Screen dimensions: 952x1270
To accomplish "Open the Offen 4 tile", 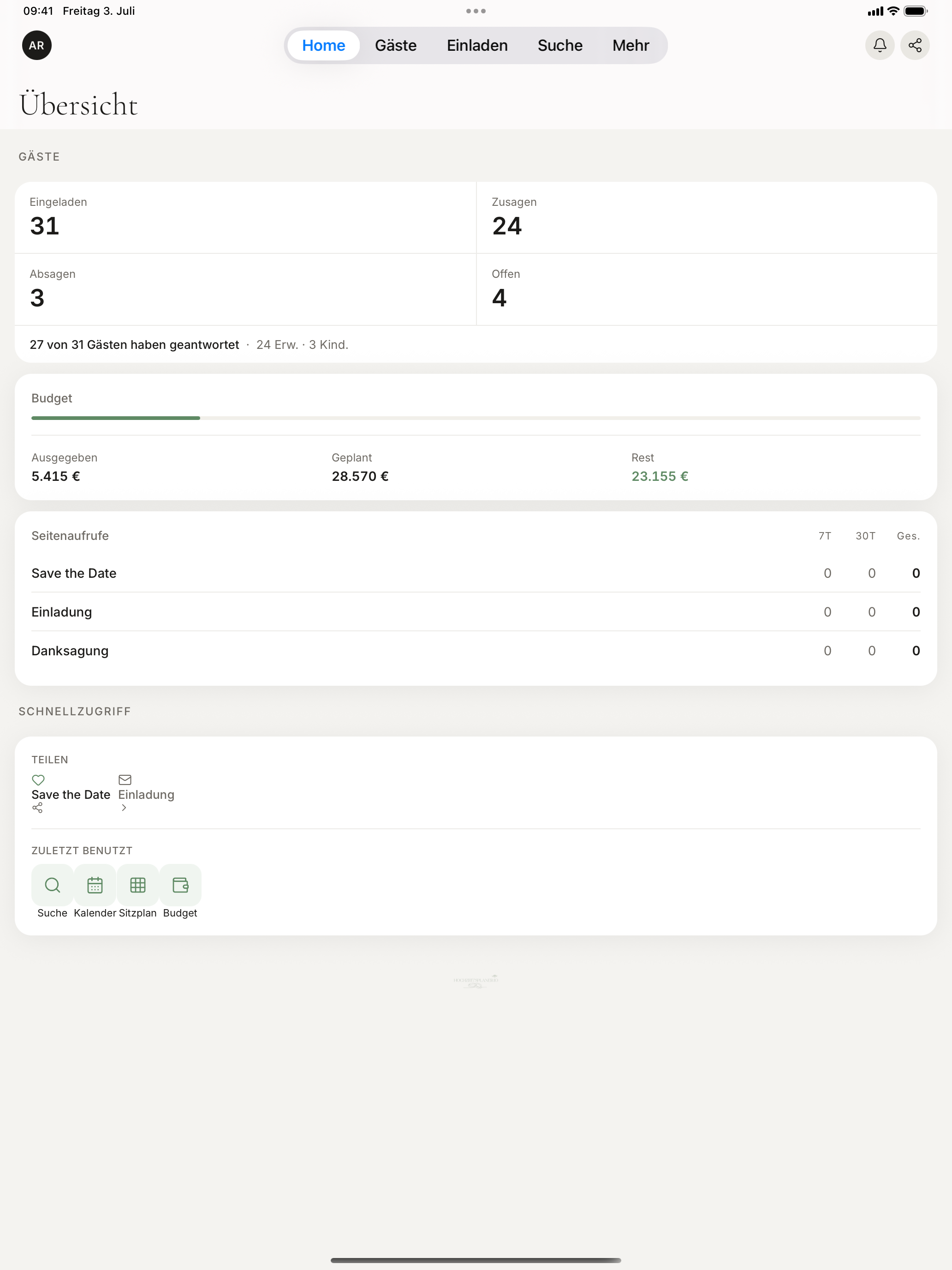I will [x=707, y=289].
